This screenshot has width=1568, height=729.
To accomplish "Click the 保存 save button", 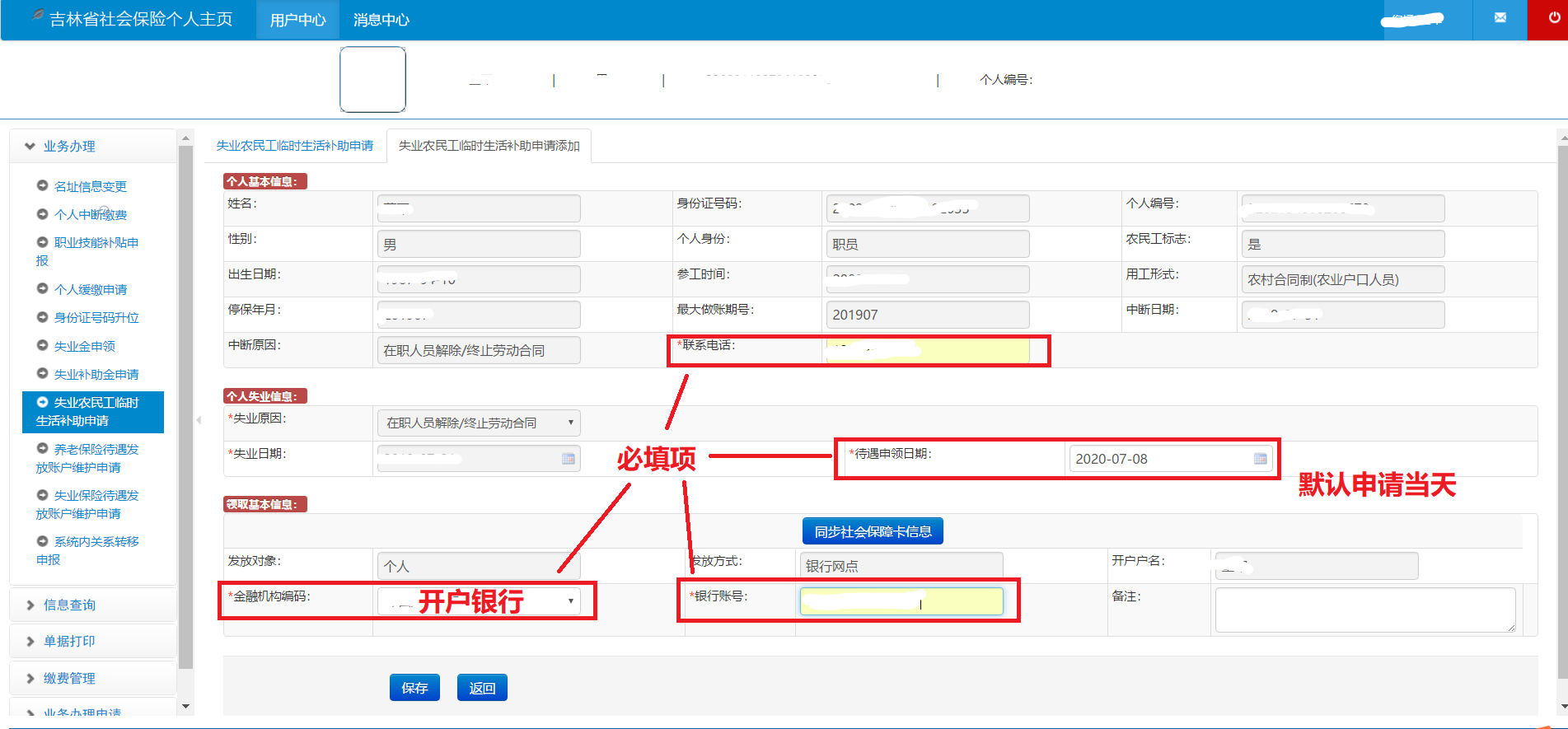I will click(x=414, y=688).
